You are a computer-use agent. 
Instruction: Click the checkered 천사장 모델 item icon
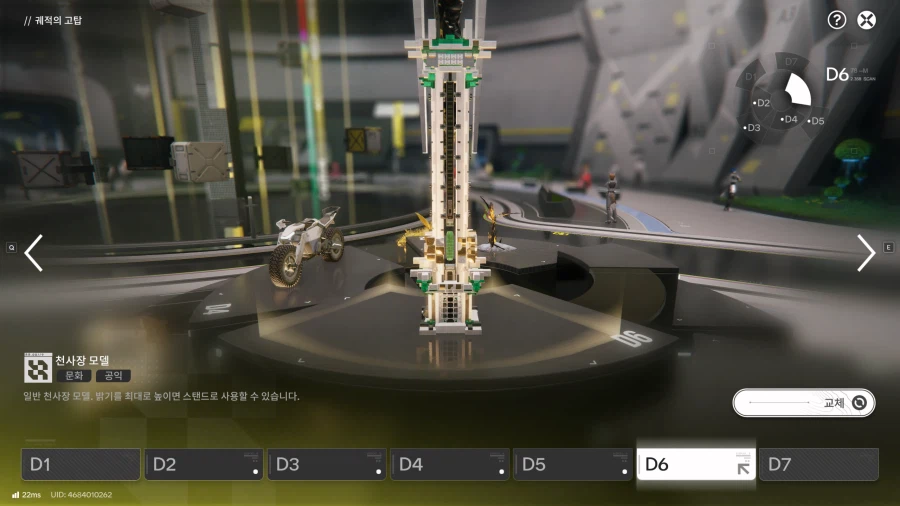[37, 368]
